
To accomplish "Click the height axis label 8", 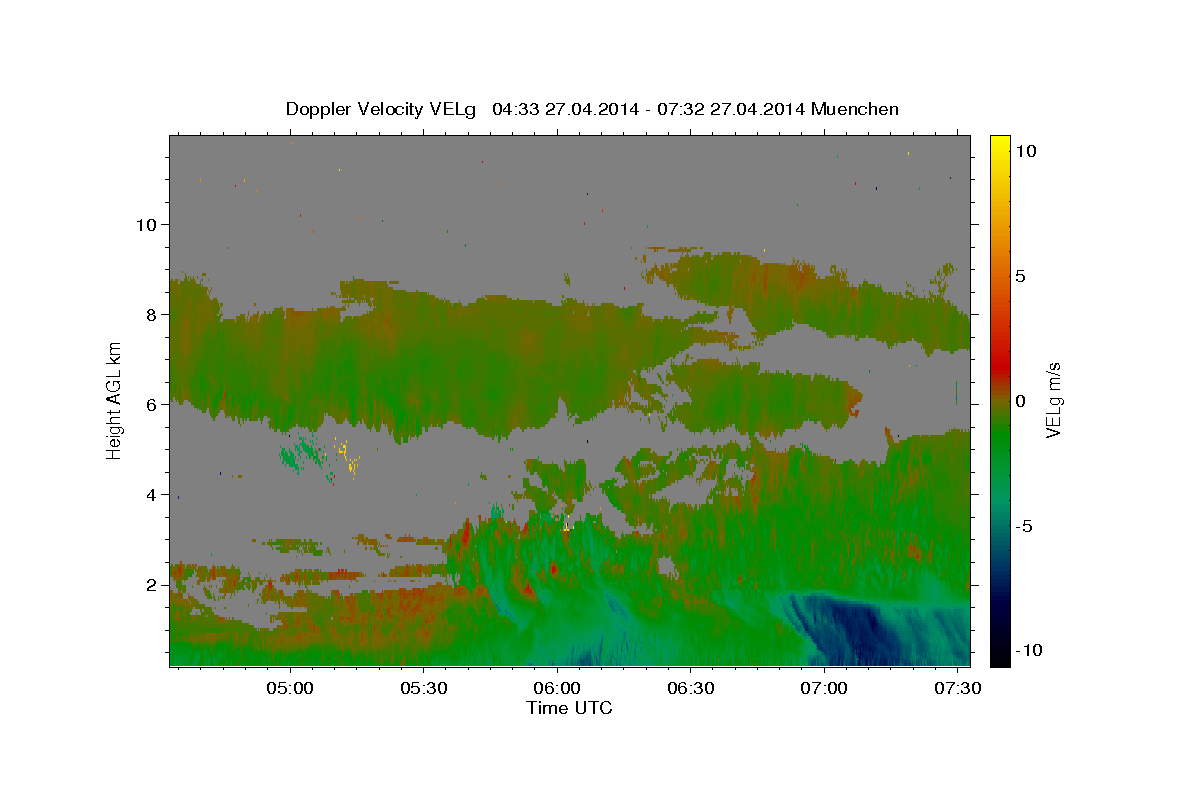I will [x=152, y=314].
